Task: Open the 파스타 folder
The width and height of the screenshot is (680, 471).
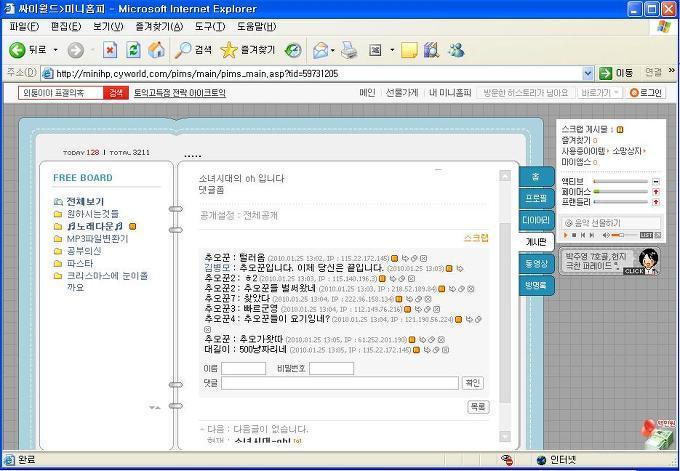Action: click(x=74, y=263)
